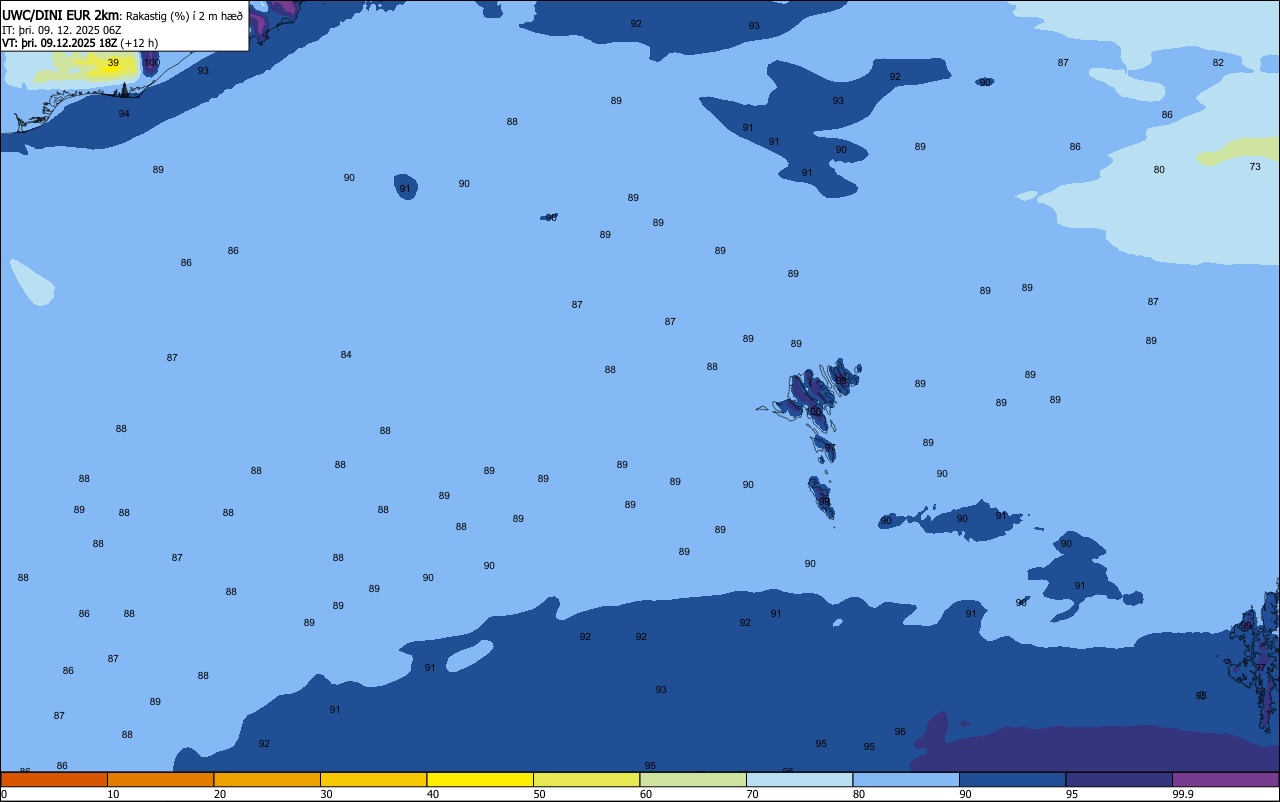Click the very light blue 70–80 swatch
Image resolution: width=1280 pixels, height=802 pixels.
point(799,779)
